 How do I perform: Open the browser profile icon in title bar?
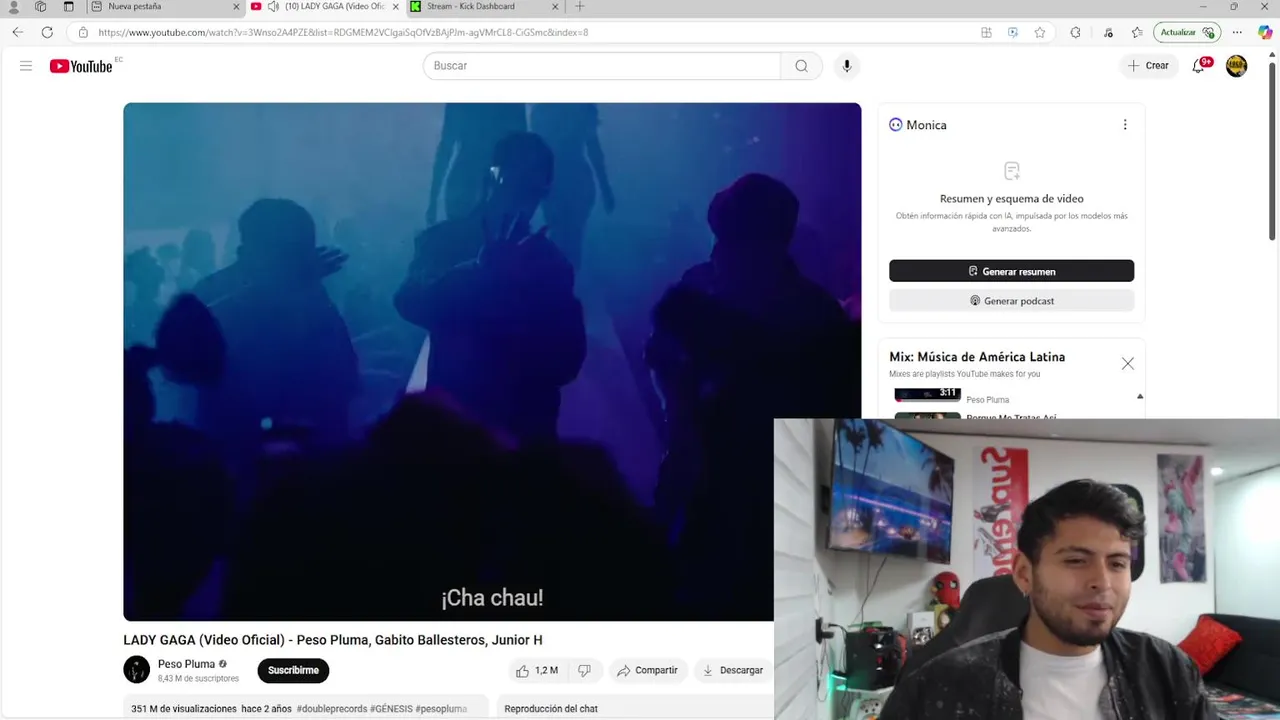point(14,7)
